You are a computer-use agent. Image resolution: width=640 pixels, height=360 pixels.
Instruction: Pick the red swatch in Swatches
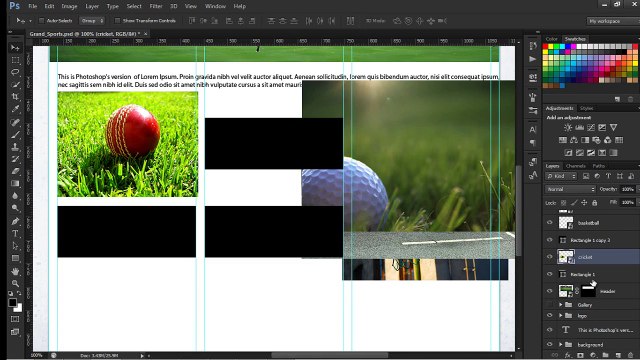[545, 47]
